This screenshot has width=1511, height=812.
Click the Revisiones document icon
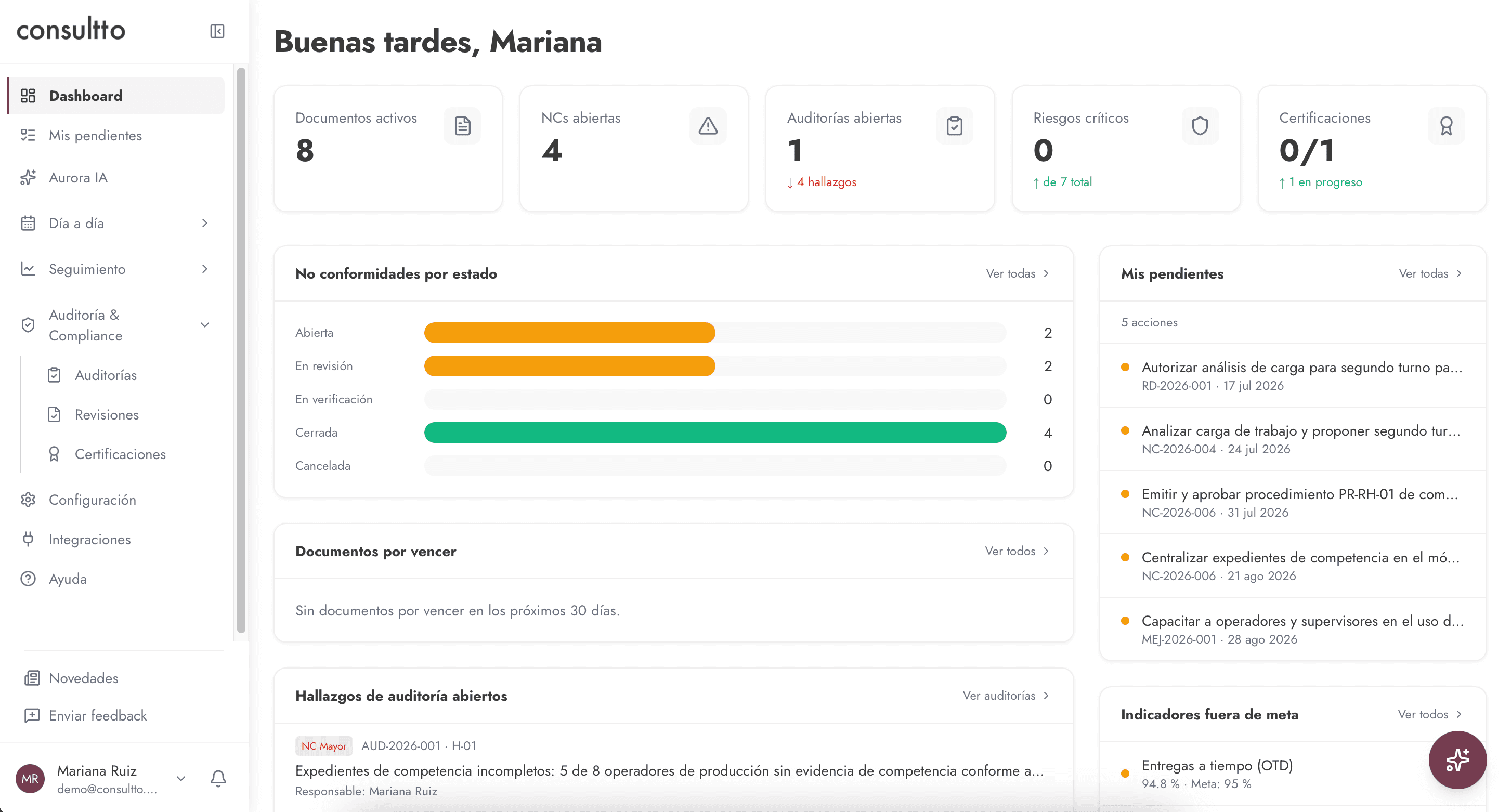tap(54, 414)
